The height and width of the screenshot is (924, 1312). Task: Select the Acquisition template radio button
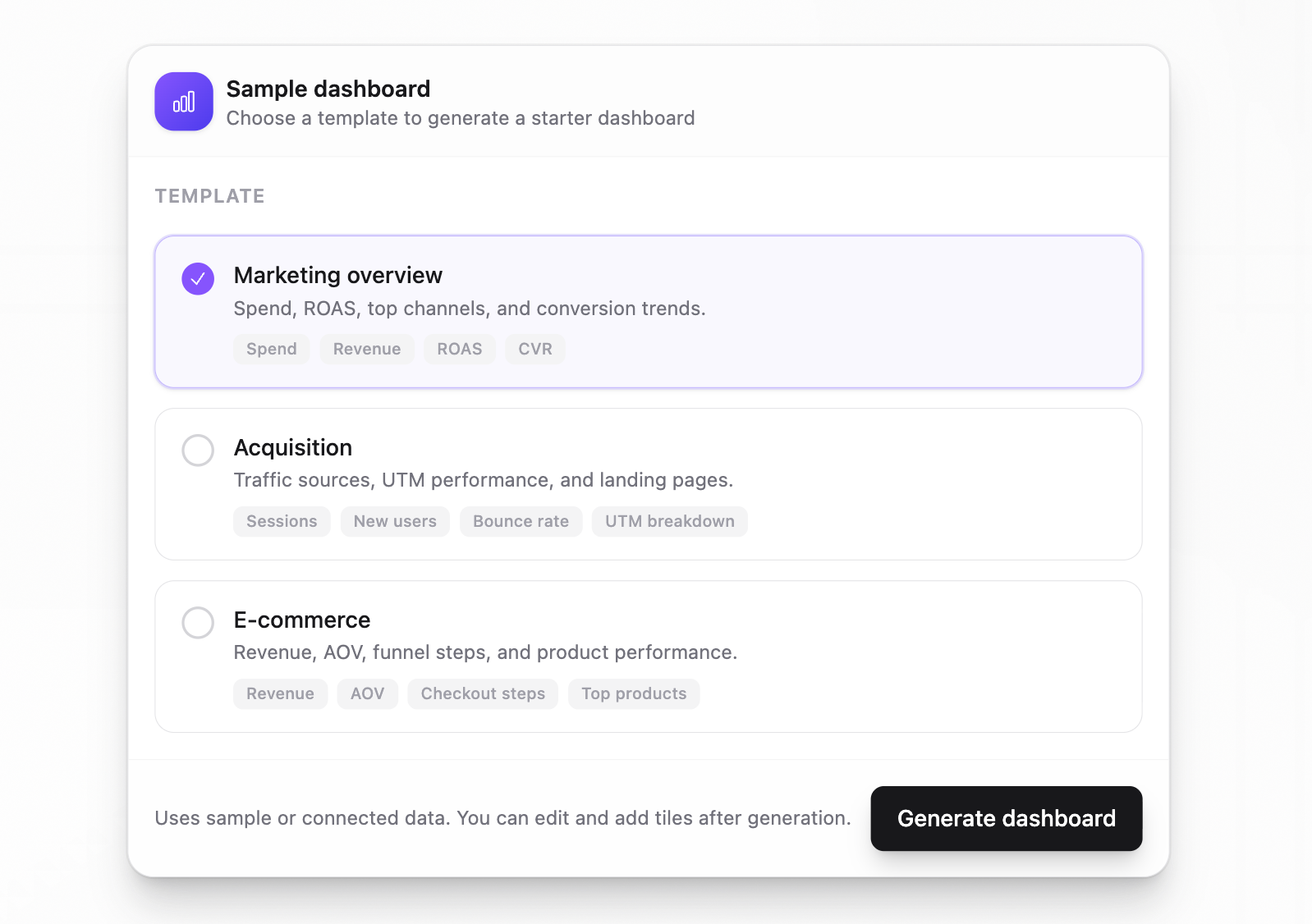click(198, 451)
